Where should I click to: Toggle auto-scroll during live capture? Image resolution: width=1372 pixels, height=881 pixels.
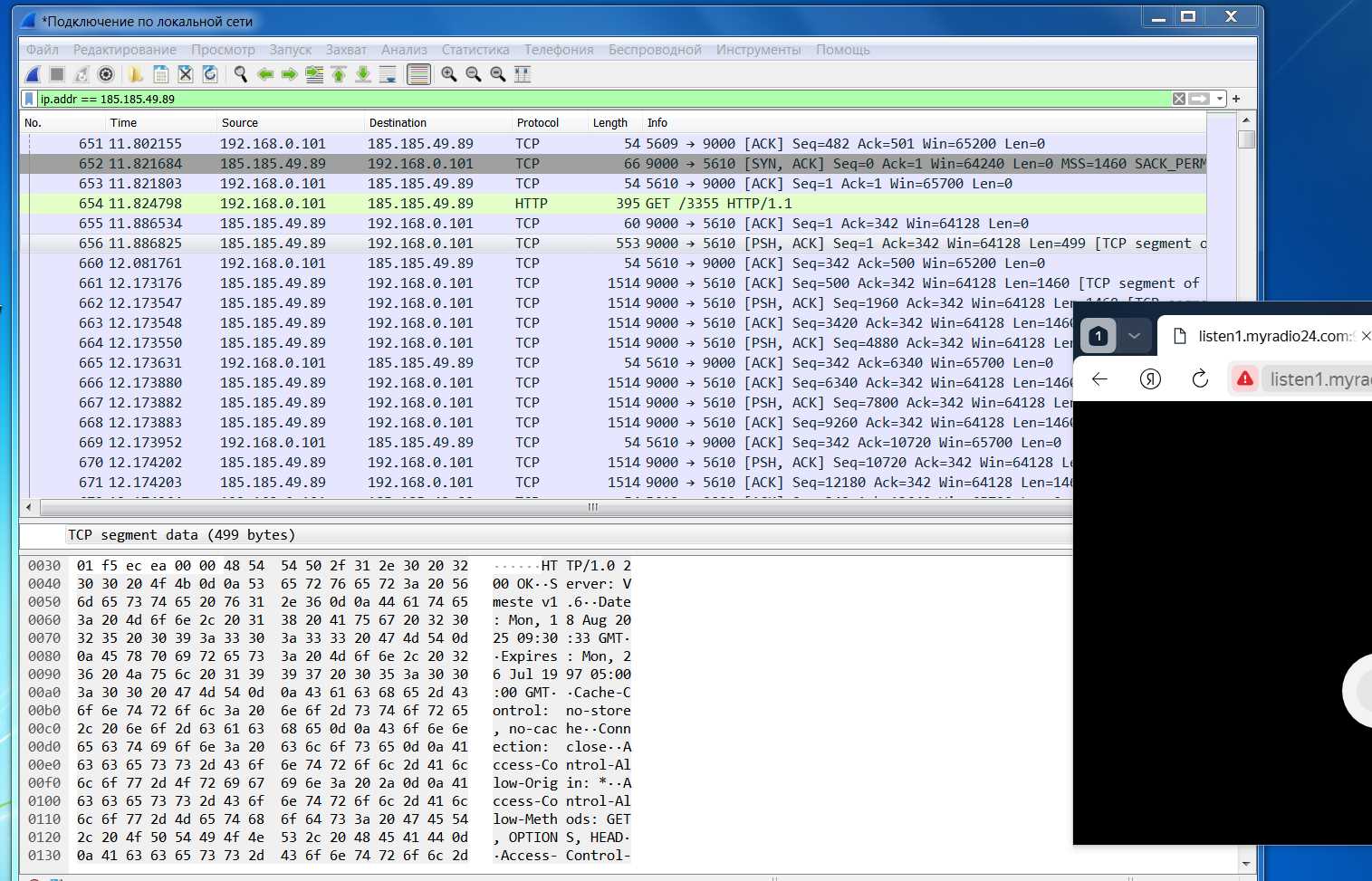click(388, 74)
